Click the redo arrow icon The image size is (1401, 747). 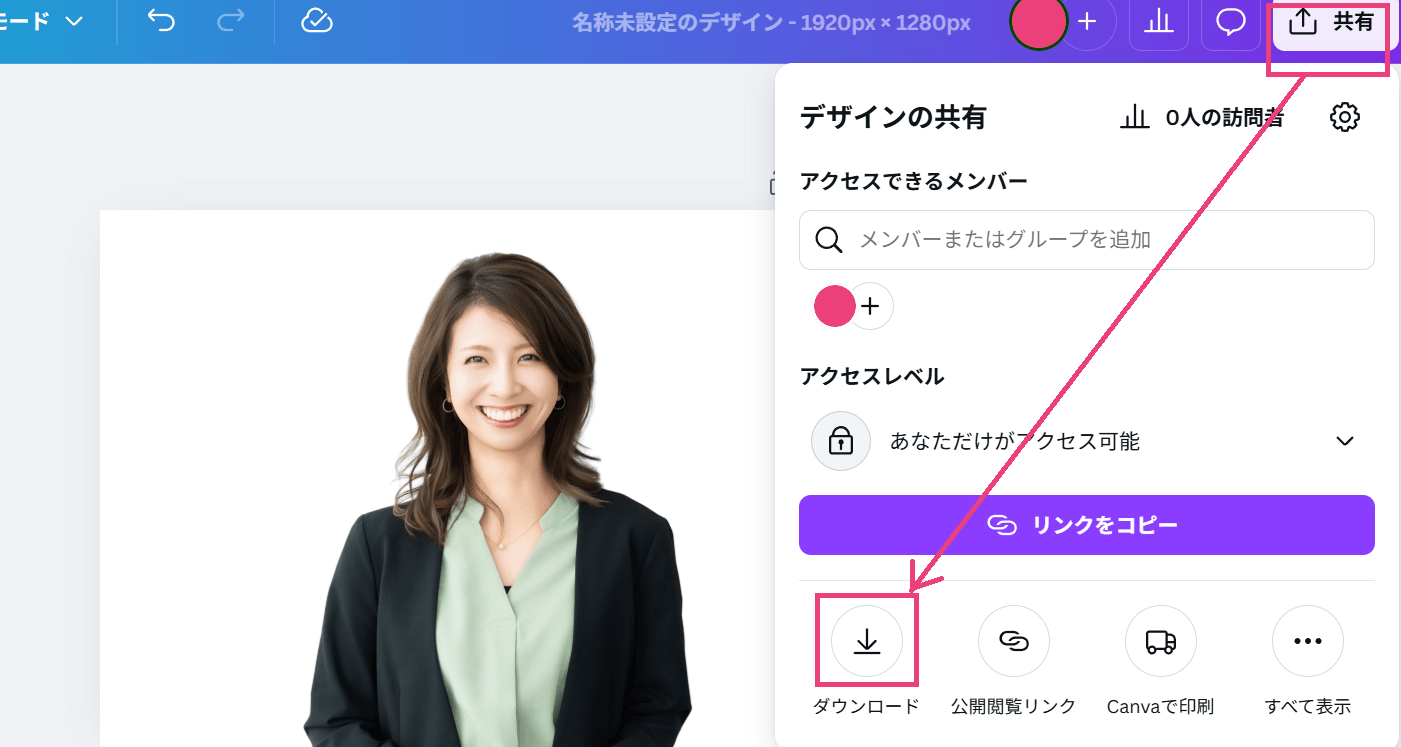[x=230, y=22]
